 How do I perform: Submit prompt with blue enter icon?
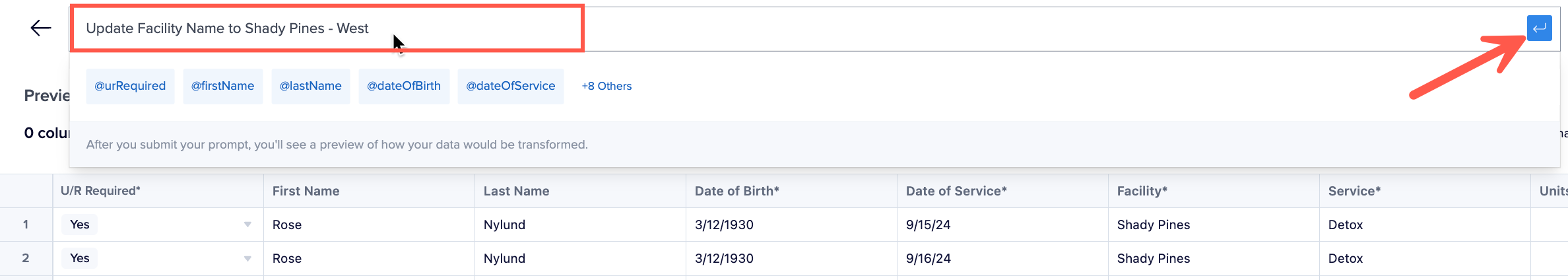pos(1539,28)
